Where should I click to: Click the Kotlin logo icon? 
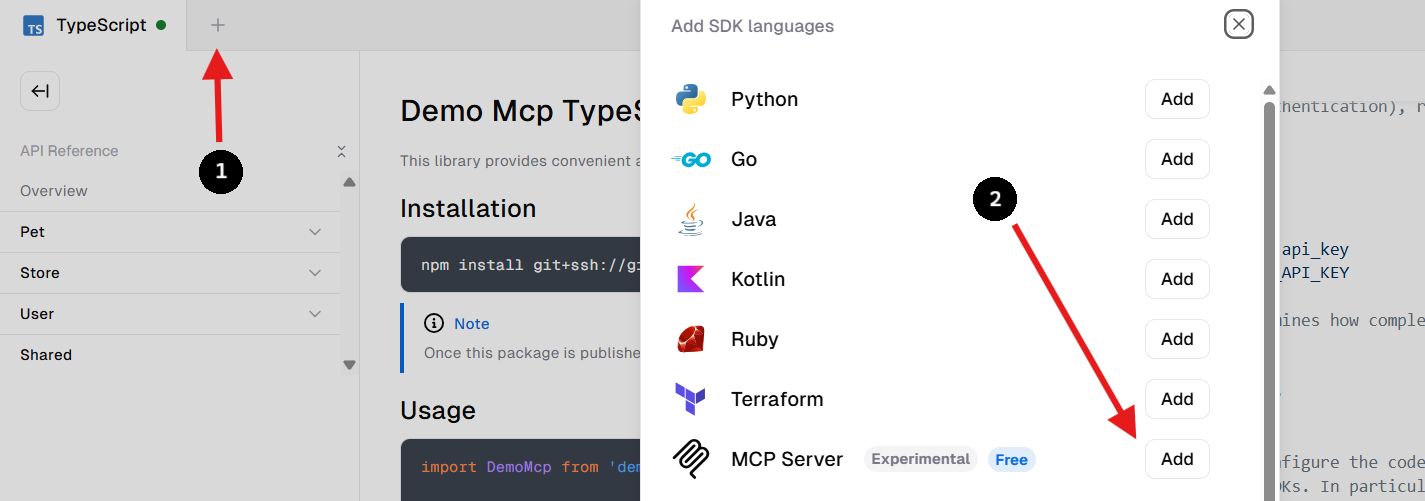(691, 279)
